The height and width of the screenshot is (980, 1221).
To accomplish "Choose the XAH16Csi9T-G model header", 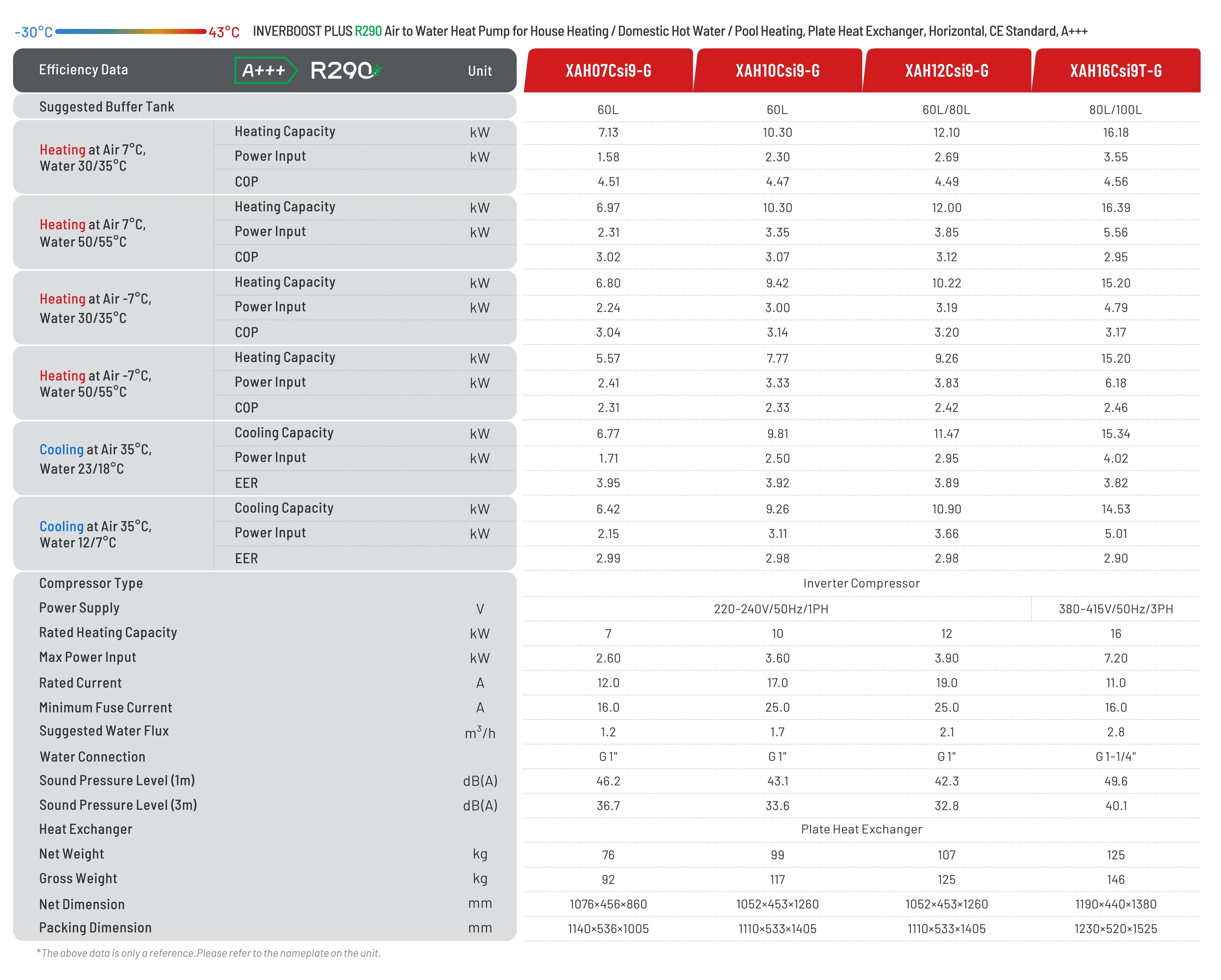I will 1116,70.
